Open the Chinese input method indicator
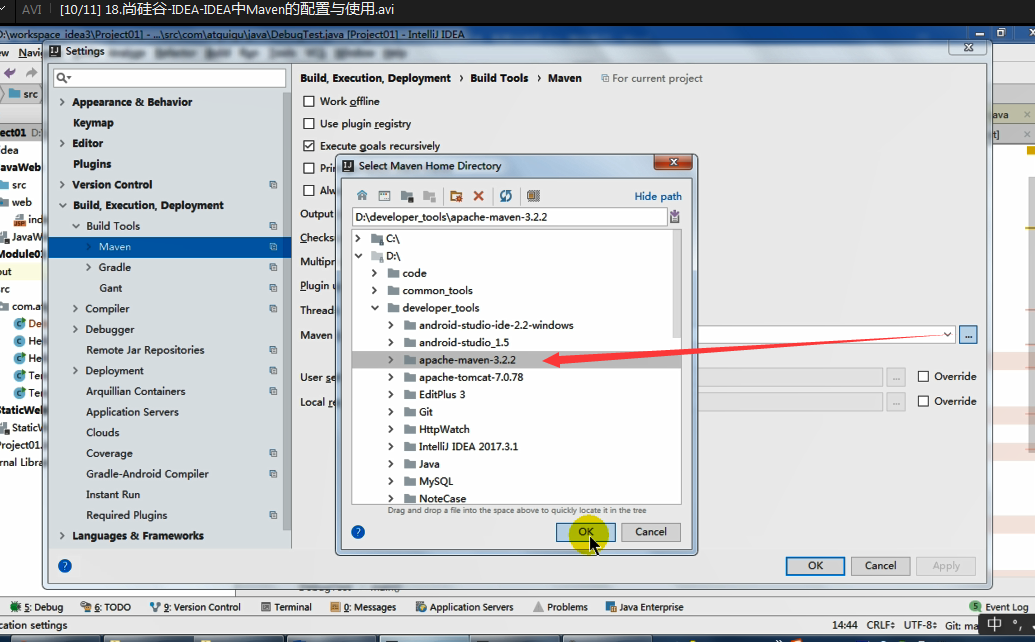This screenshot has height=642, width=1035. [995, 624]
